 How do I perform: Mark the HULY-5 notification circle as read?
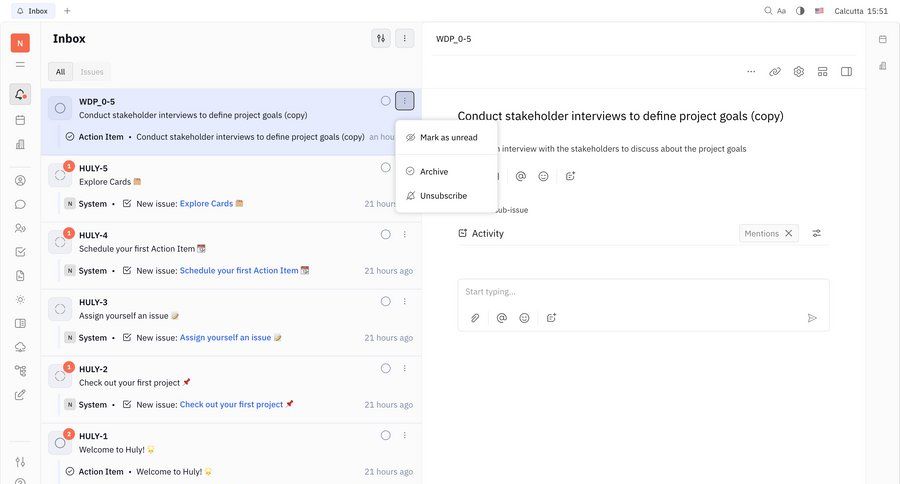pos(386,168)
